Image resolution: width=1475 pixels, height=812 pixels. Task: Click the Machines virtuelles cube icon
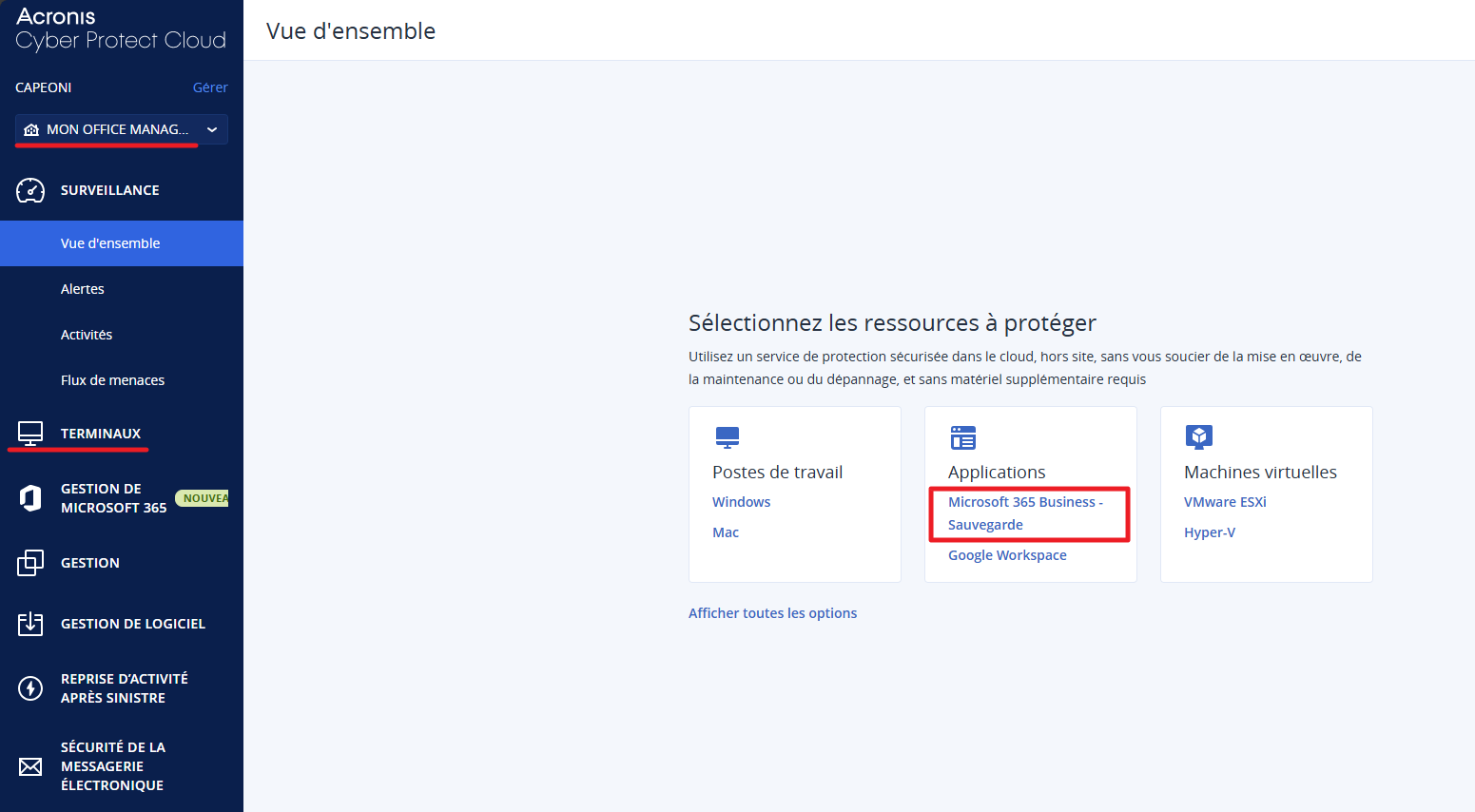[x=1199, y=437]
